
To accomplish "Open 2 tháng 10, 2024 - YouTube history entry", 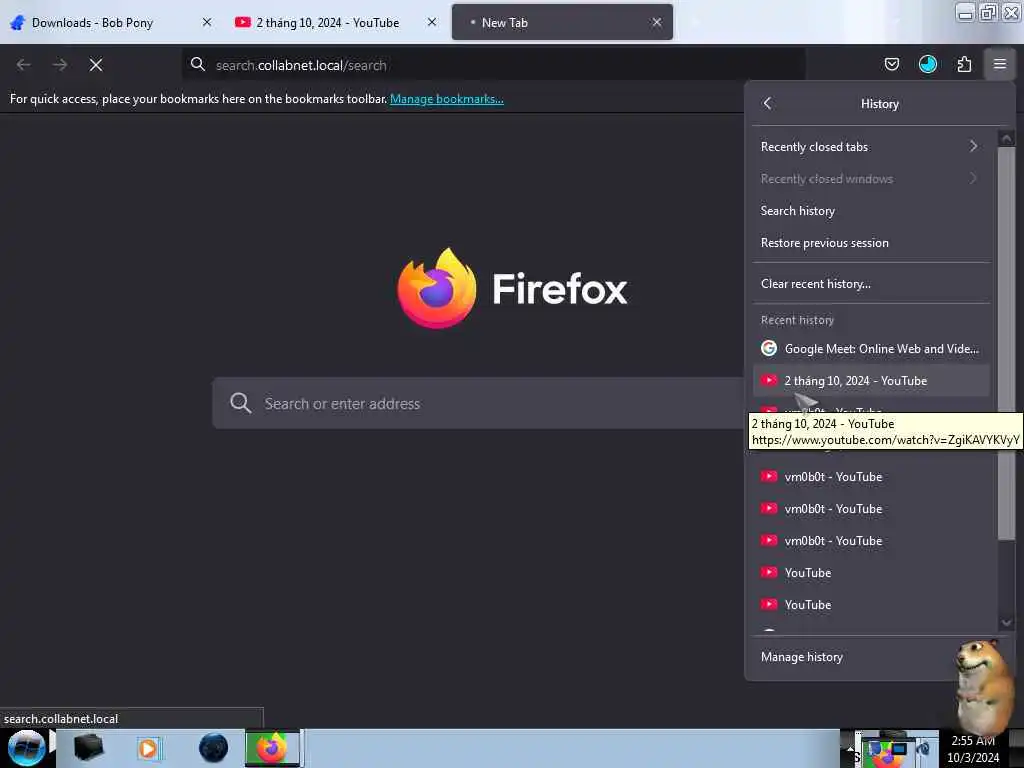I will [871, 380].
